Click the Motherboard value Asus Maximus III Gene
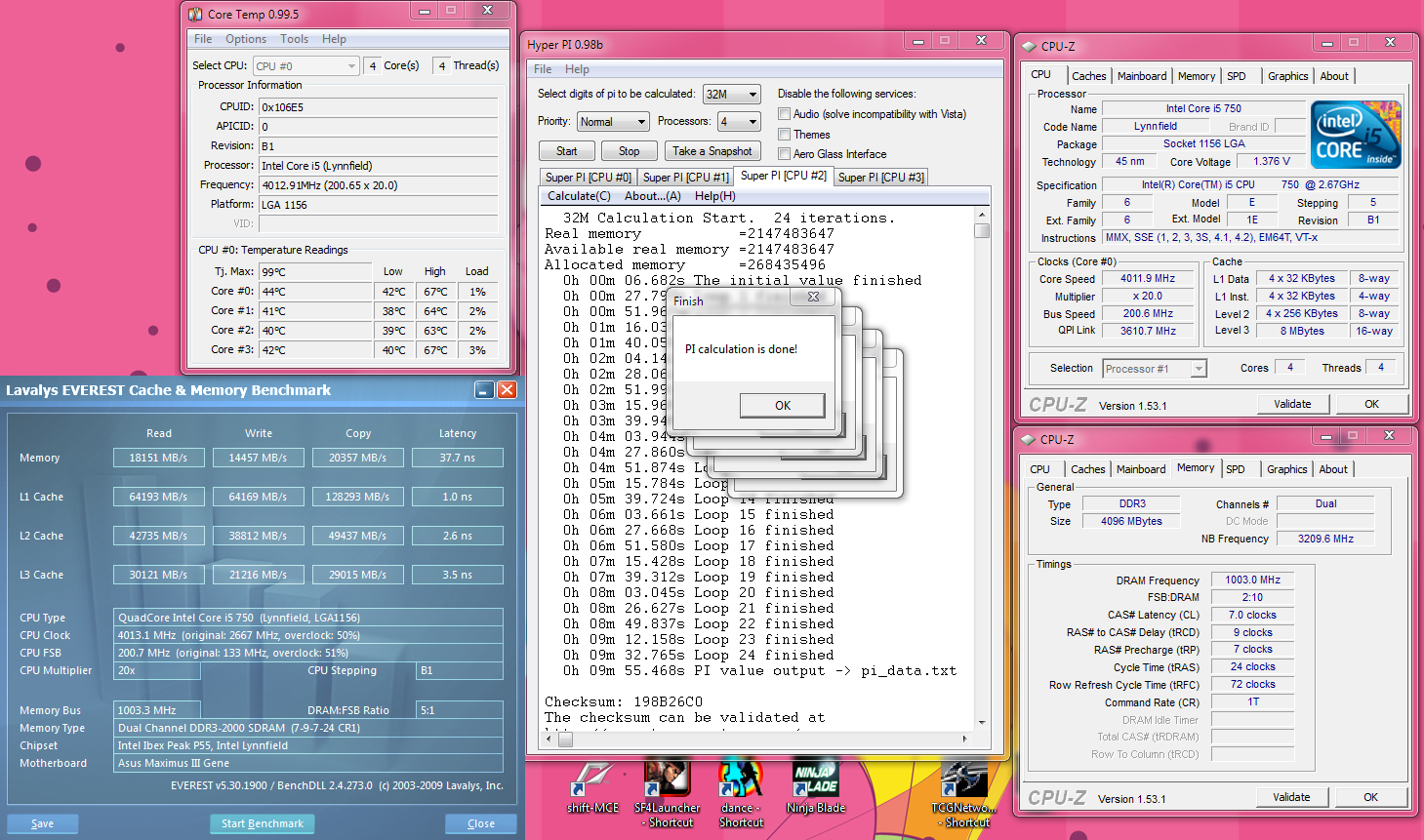The width and height of the screenshot is (1424, 840). point(308,763)
